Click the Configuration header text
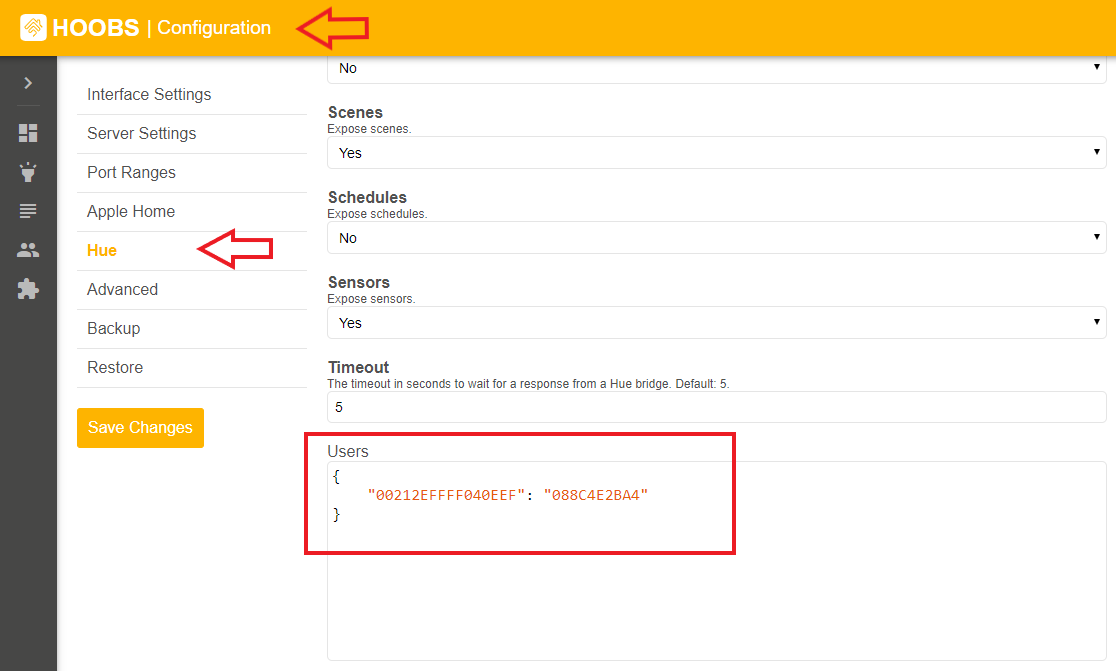Image resolution: width=1116 pixels, height=671 pixels. click(214, 28)
